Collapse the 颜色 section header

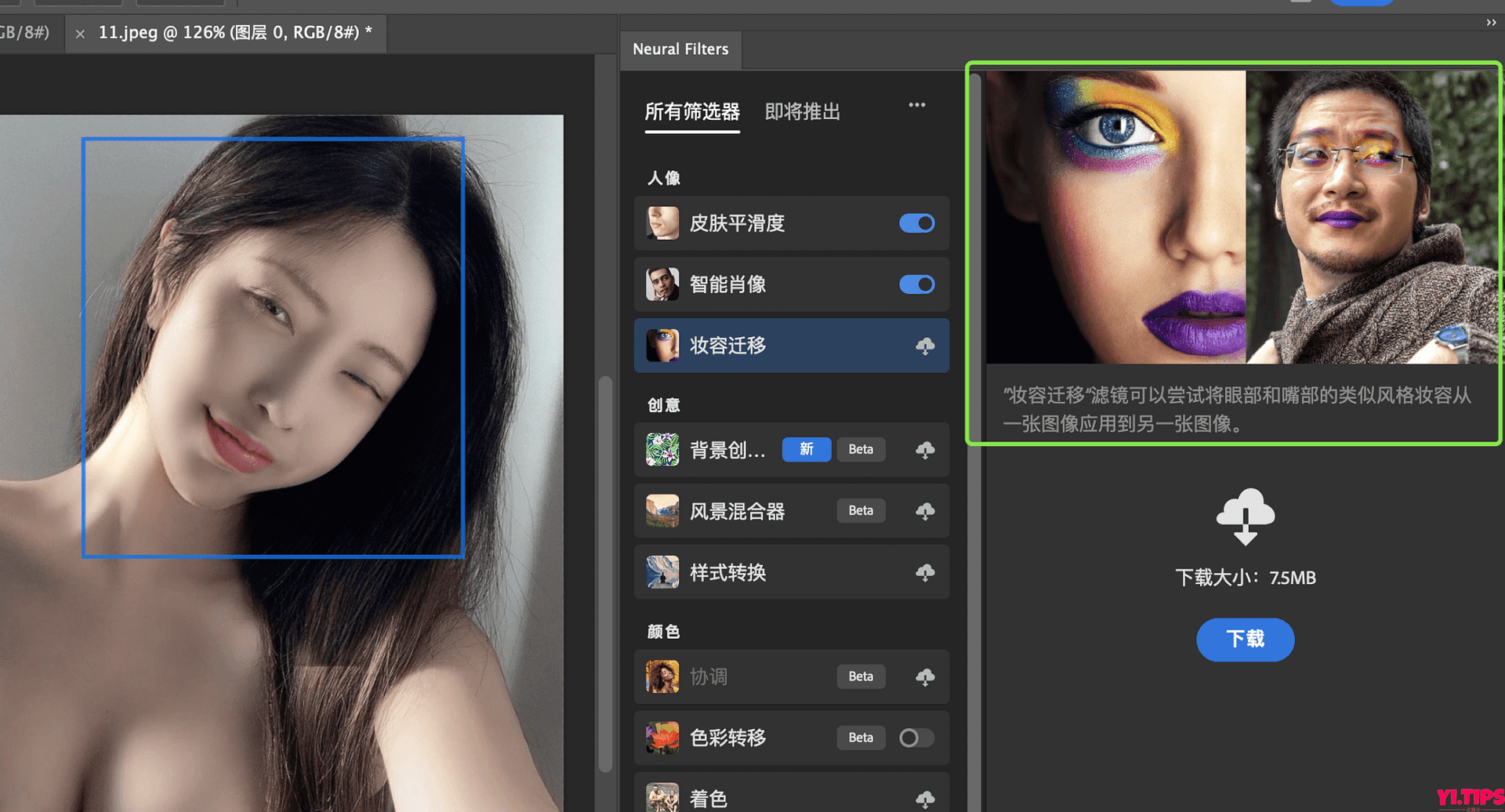(662, 631)
